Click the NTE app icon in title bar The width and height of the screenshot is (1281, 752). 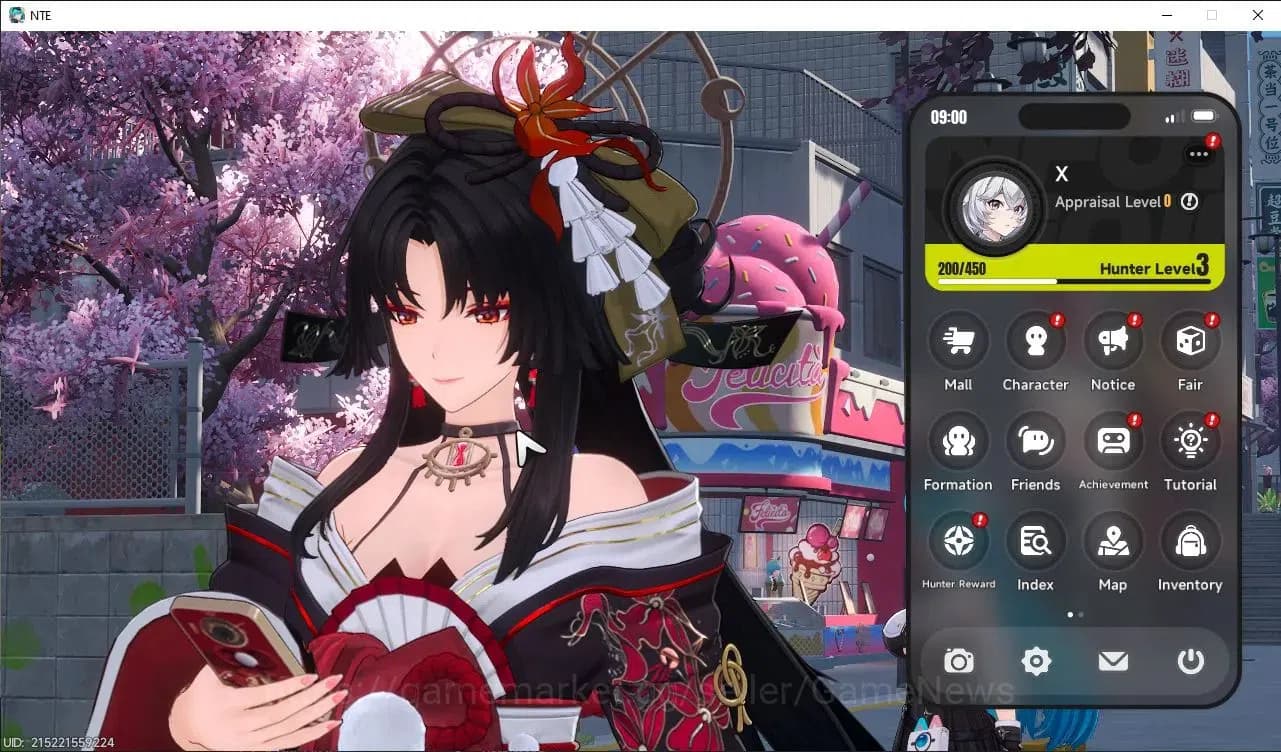(17, 15)
